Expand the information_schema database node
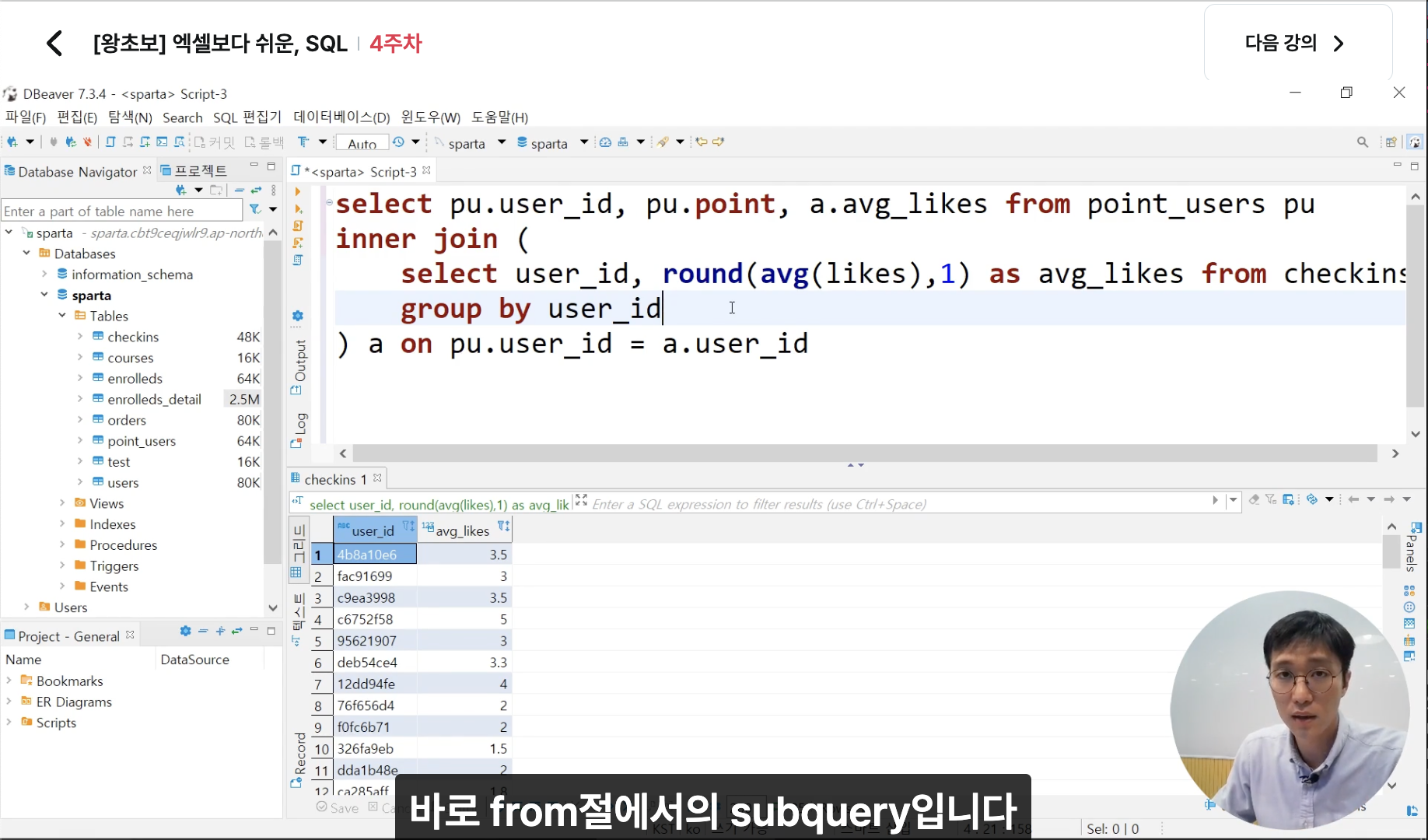Viewport: 1428px width, 840px height. [x=44, y=274]
